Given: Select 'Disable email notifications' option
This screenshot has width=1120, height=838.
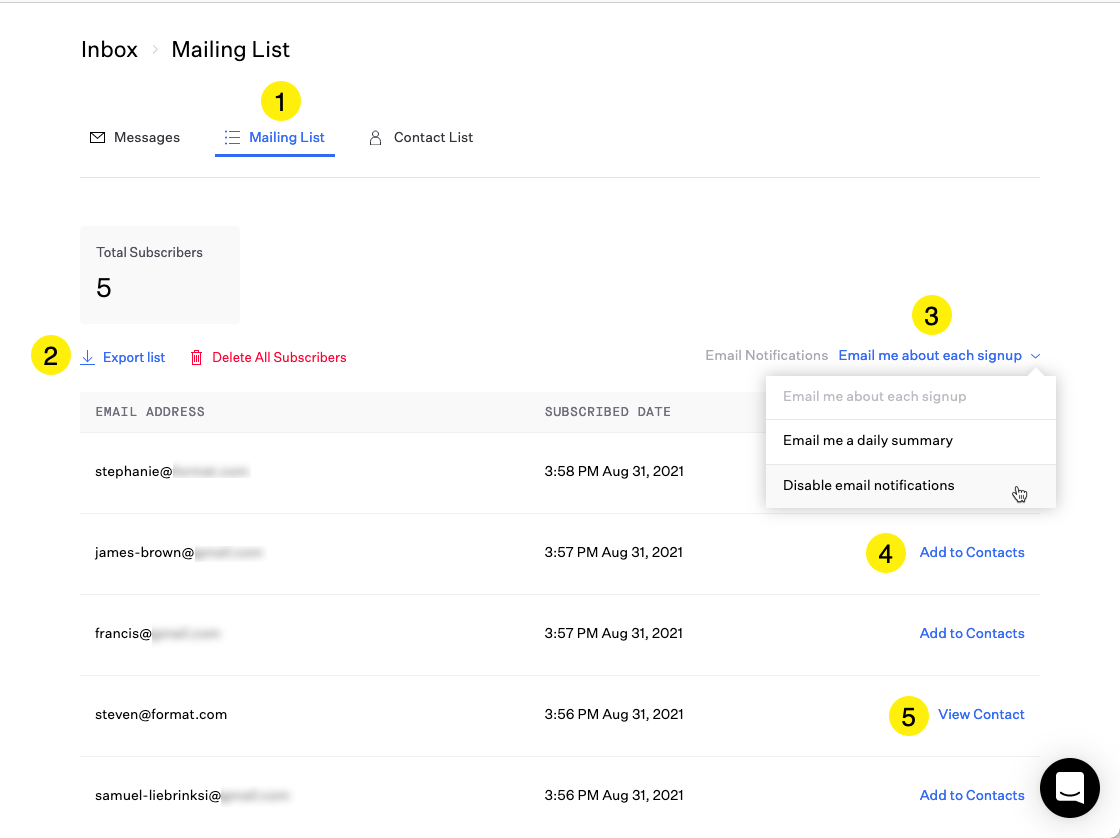Looking at the screenshot, I should [x=911, y=486].
